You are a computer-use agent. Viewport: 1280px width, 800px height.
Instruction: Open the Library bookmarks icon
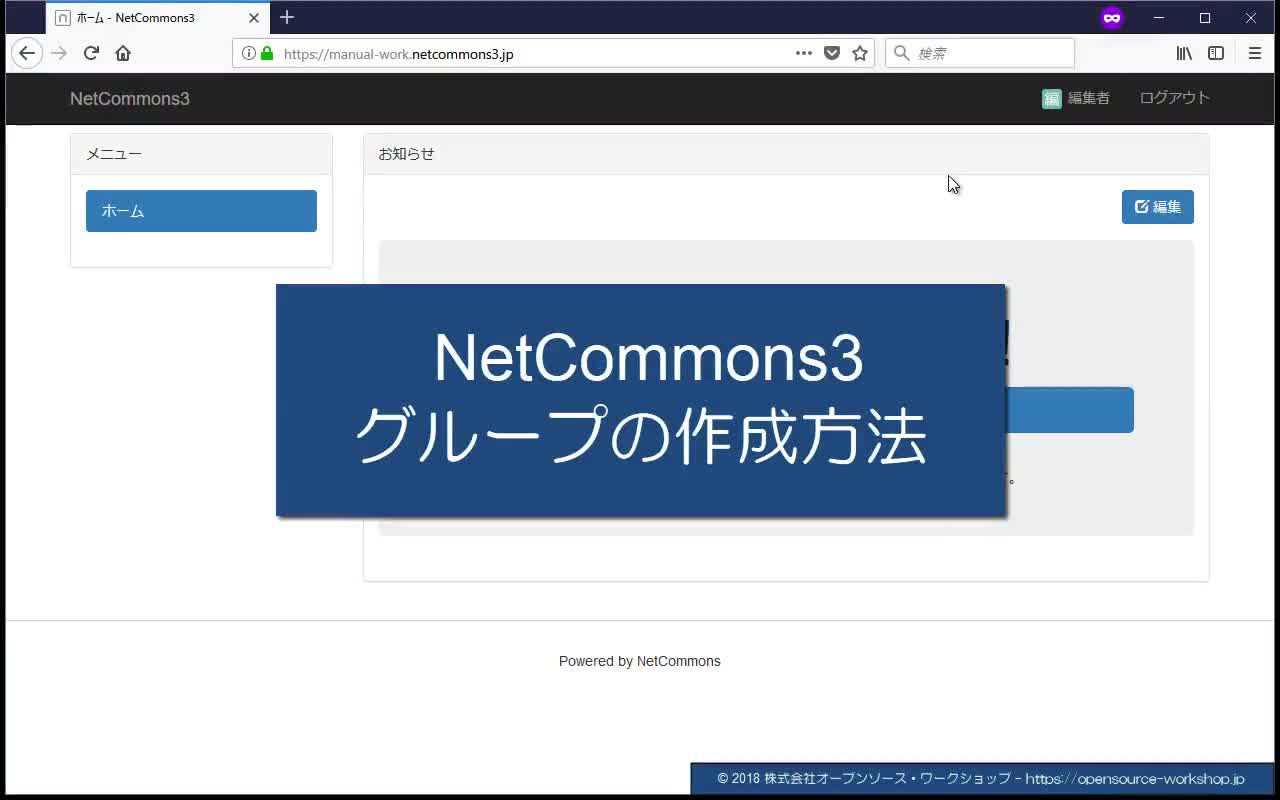[1184, 53]
